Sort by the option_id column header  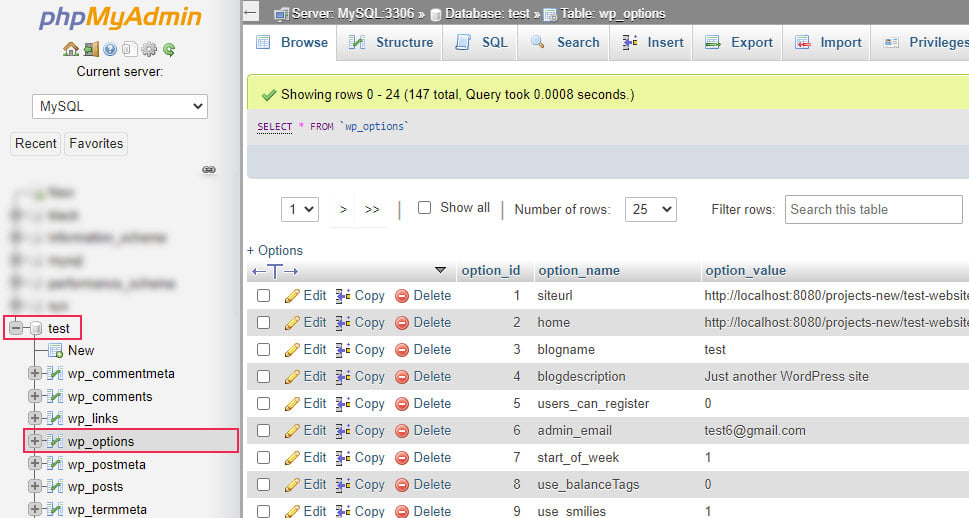coord(491,271)
